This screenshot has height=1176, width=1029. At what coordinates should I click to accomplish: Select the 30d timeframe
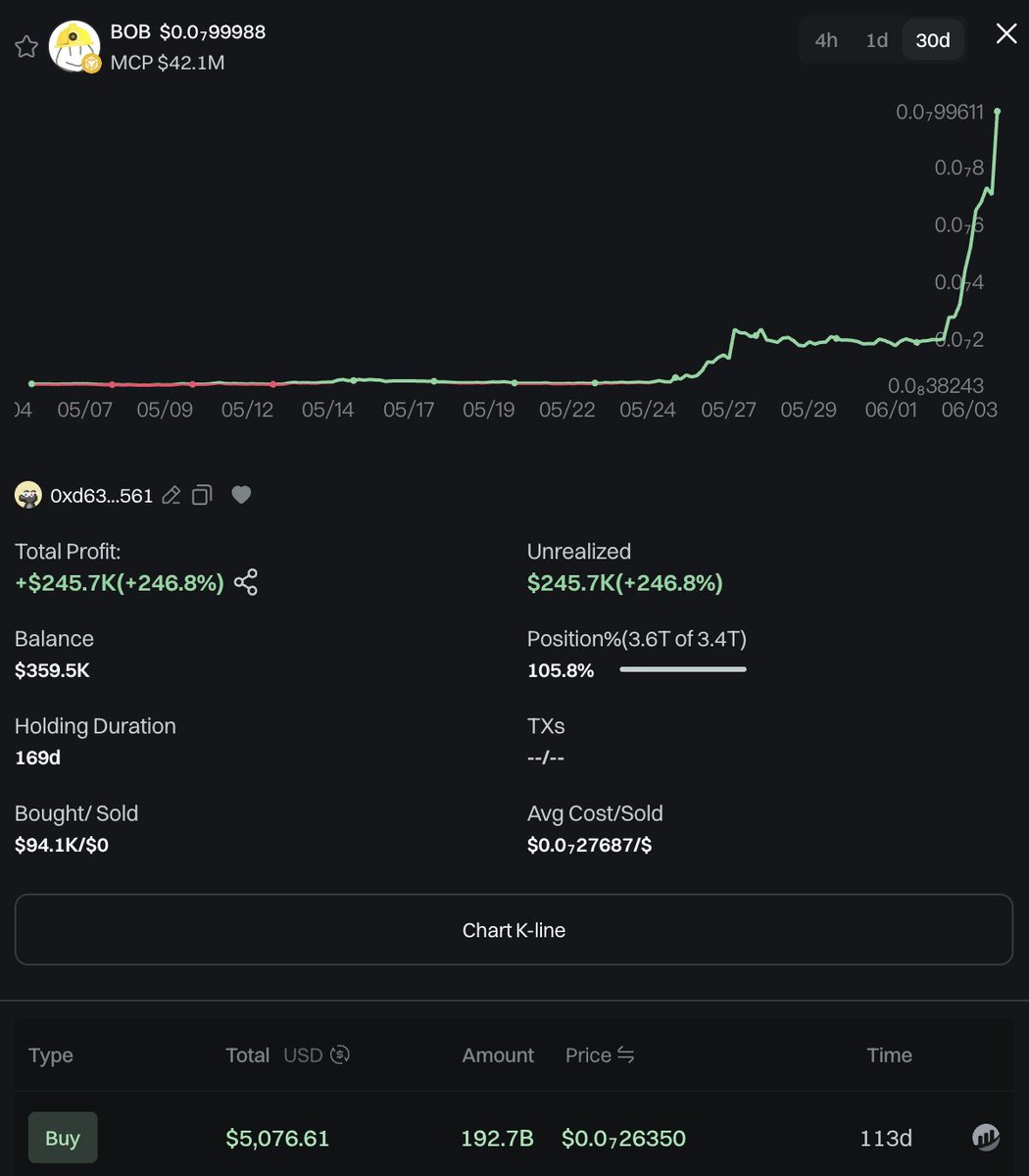coord(933,40)
